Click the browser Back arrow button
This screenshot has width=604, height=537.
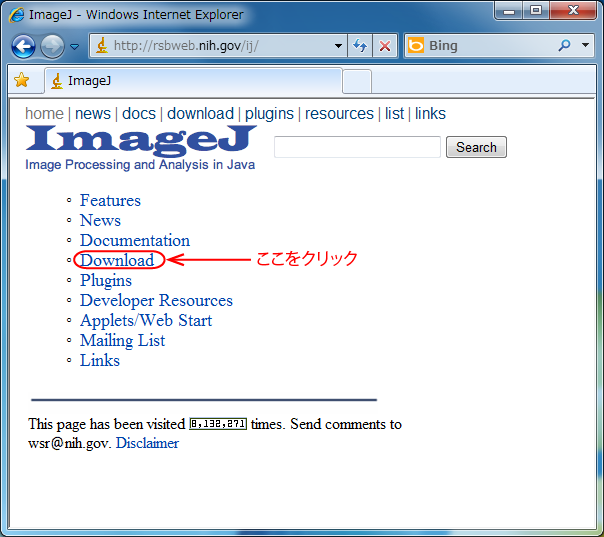pos(23,47)
